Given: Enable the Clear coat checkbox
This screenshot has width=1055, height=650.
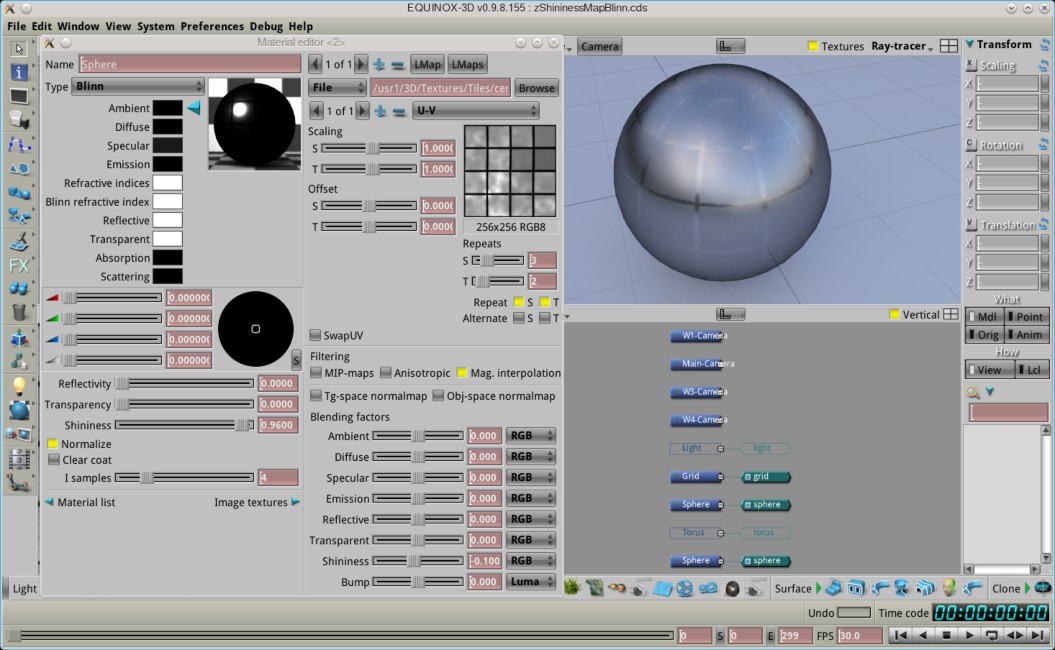Looking at the screenshot, I should click(x=54, y=460).
